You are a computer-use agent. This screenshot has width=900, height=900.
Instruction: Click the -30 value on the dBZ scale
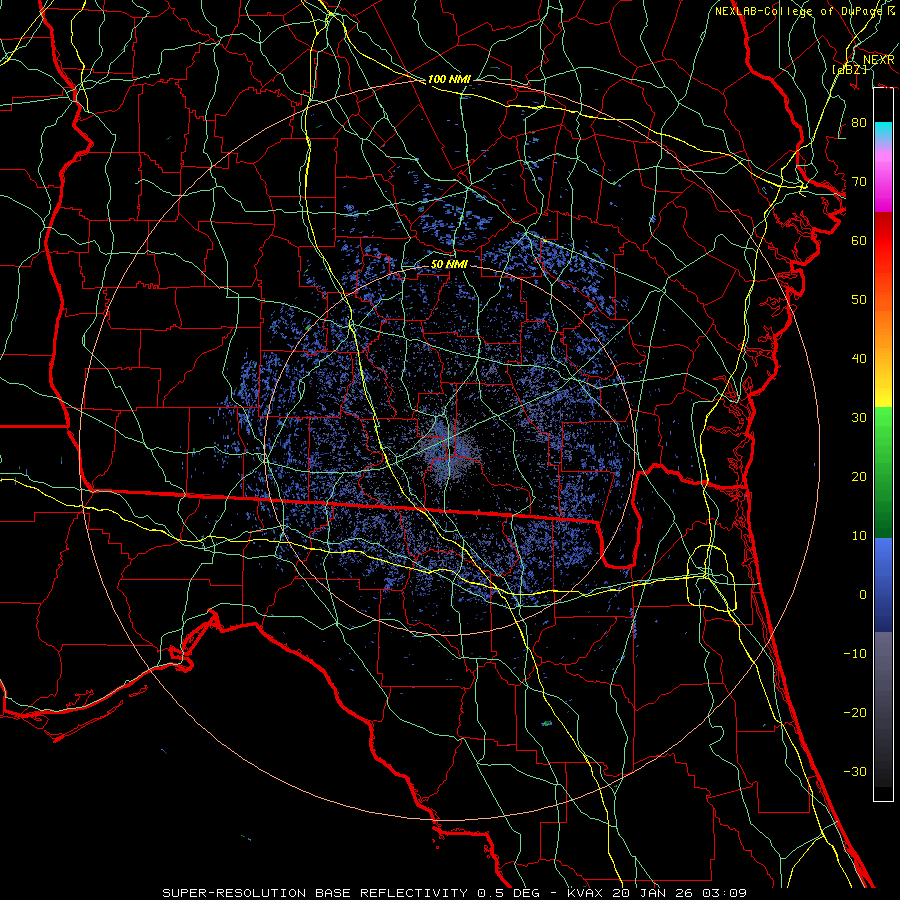[x=855, y=772]
